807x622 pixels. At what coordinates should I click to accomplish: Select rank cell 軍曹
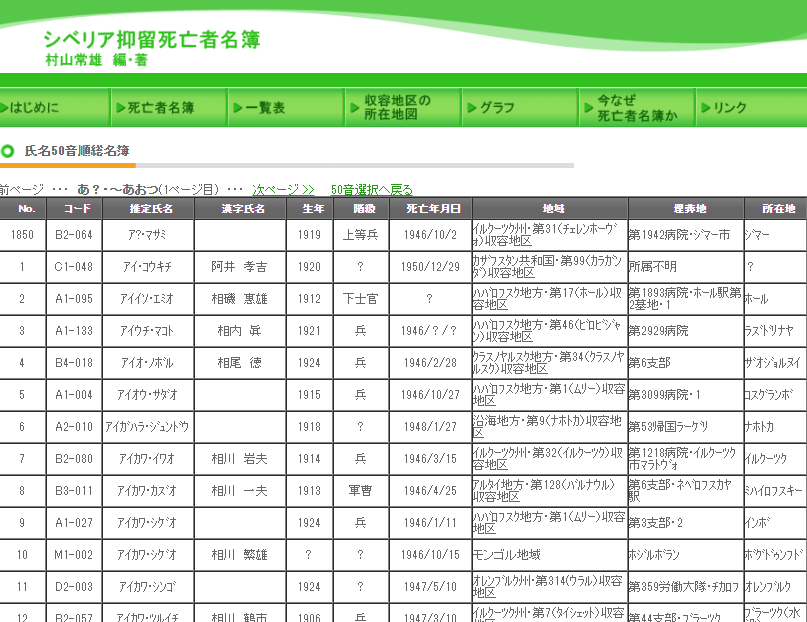pyautogui.click(x=361, y=491)
